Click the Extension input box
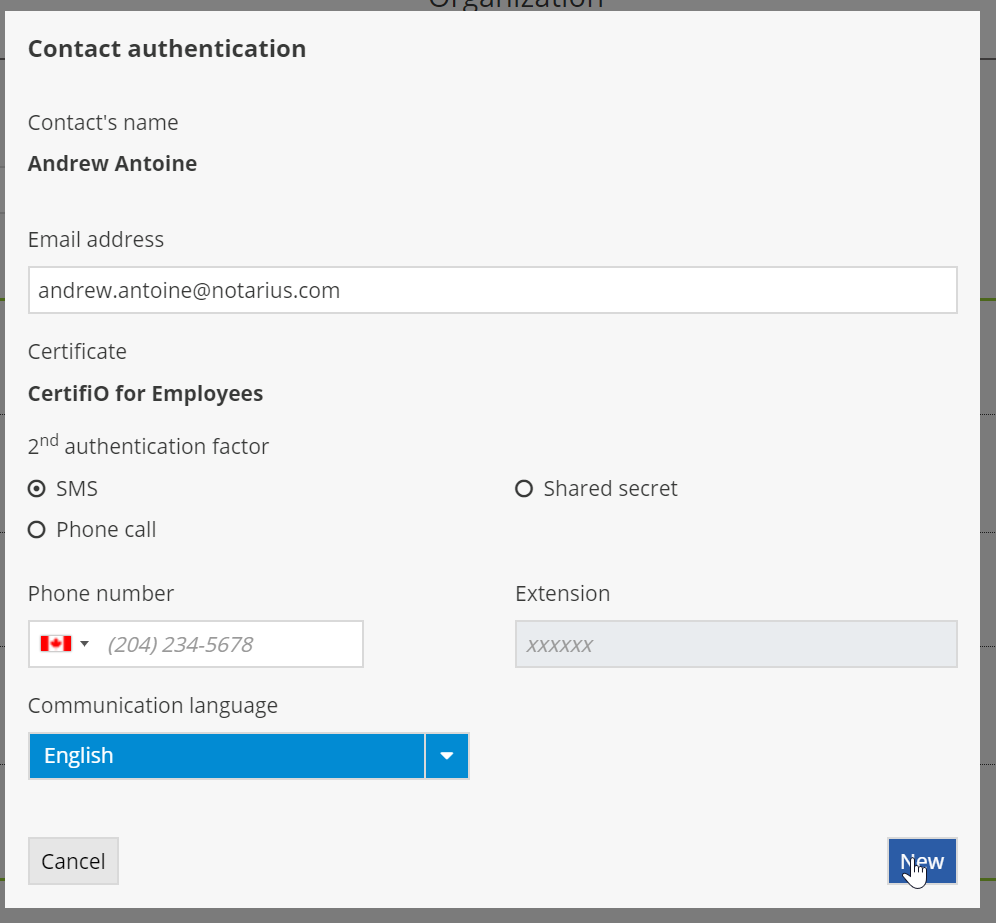This screenshot has height=923, width=996. click(735, 644)
